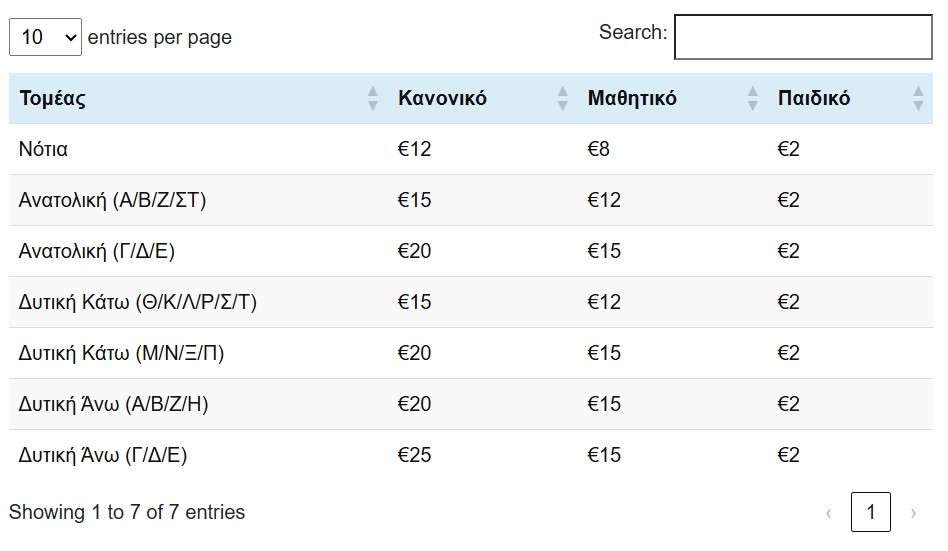Click the Ανατολική (Α/Β/Ζ/ΣΤ) row

point(112,200)
